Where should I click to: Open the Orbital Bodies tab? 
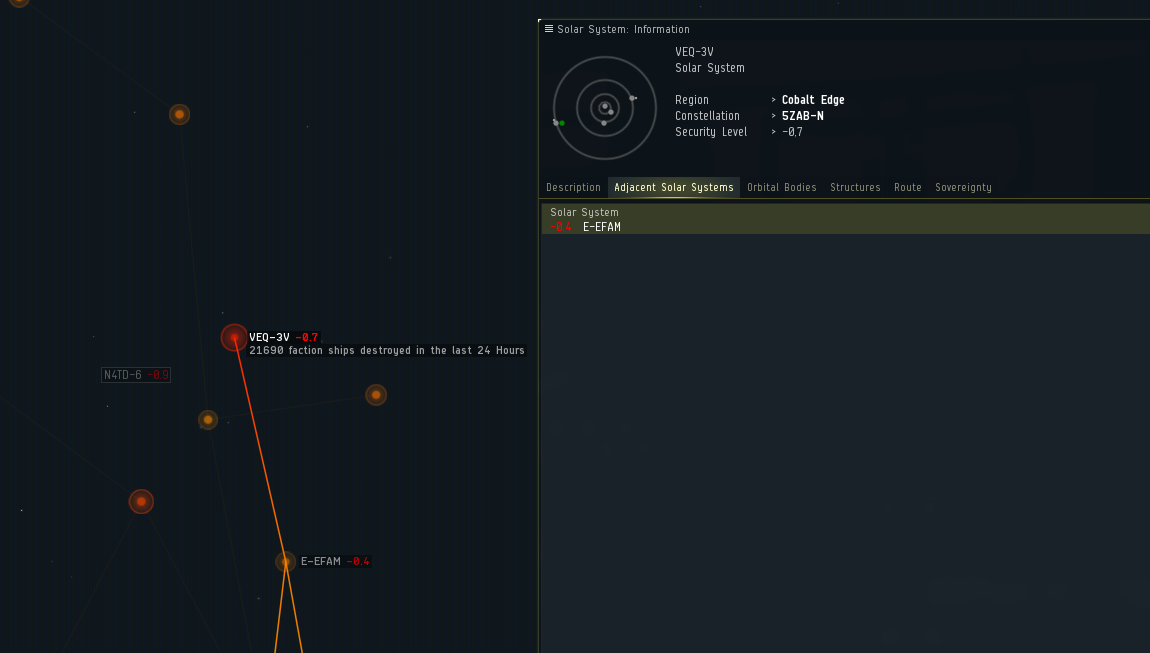tap(781, 187)
